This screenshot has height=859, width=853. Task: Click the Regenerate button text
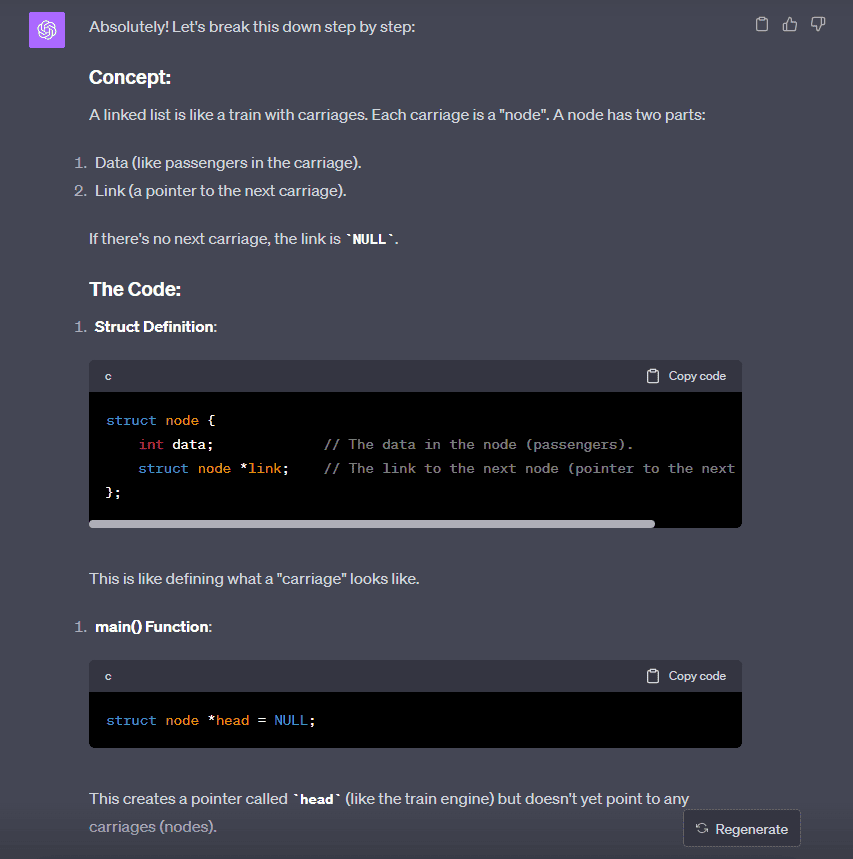[751, 829]
